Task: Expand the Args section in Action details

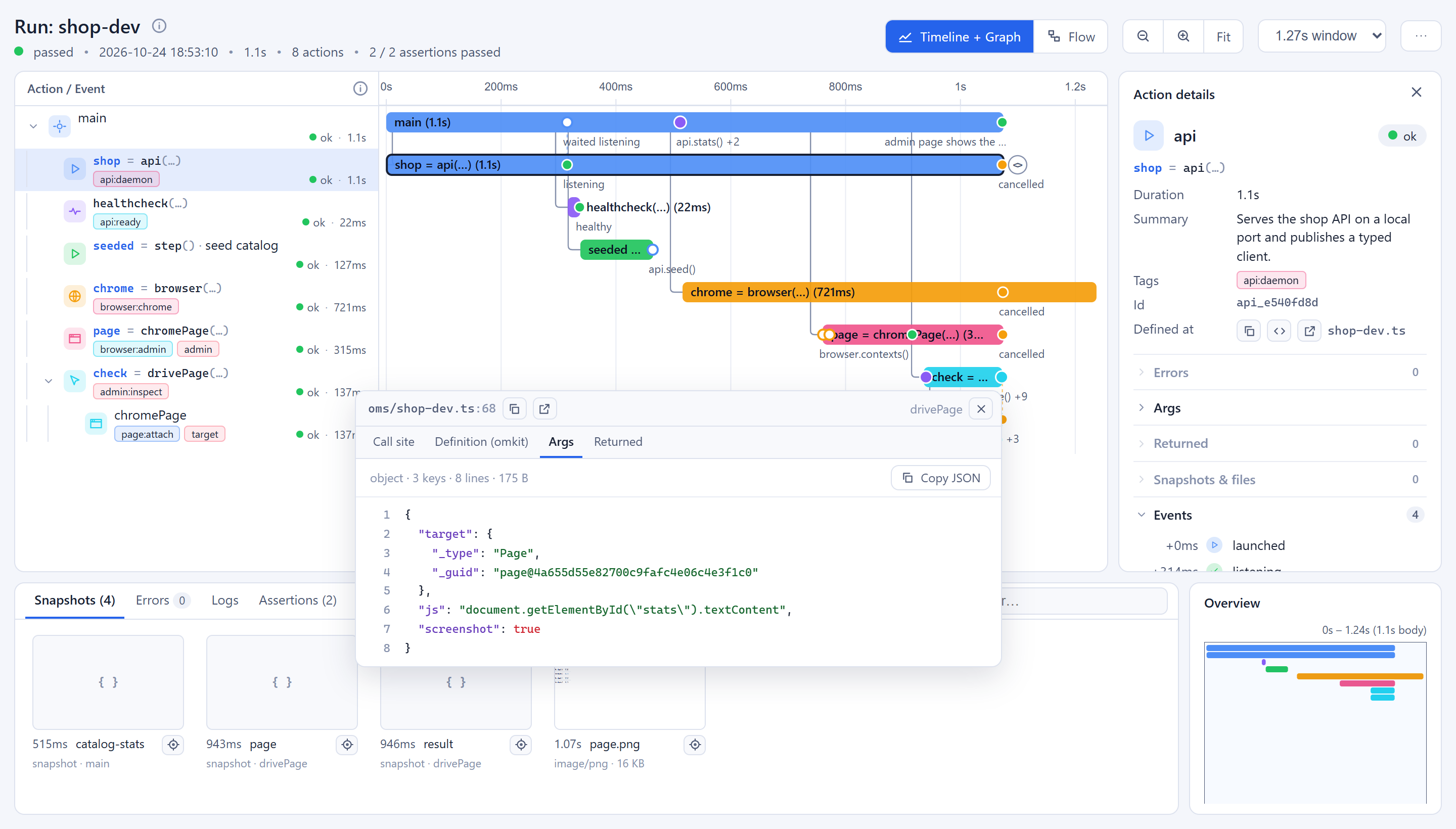Action: click(x=1280, y=407)
